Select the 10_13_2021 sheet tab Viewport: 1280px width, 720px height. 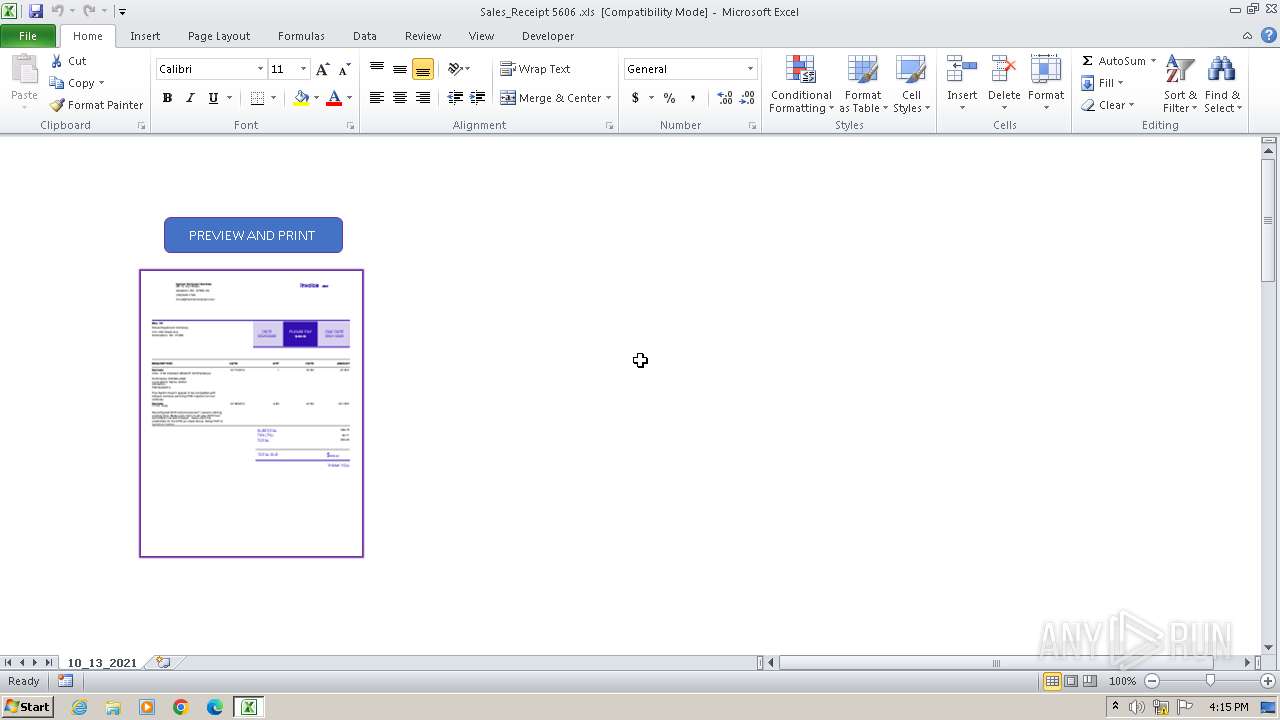point(102,663)
